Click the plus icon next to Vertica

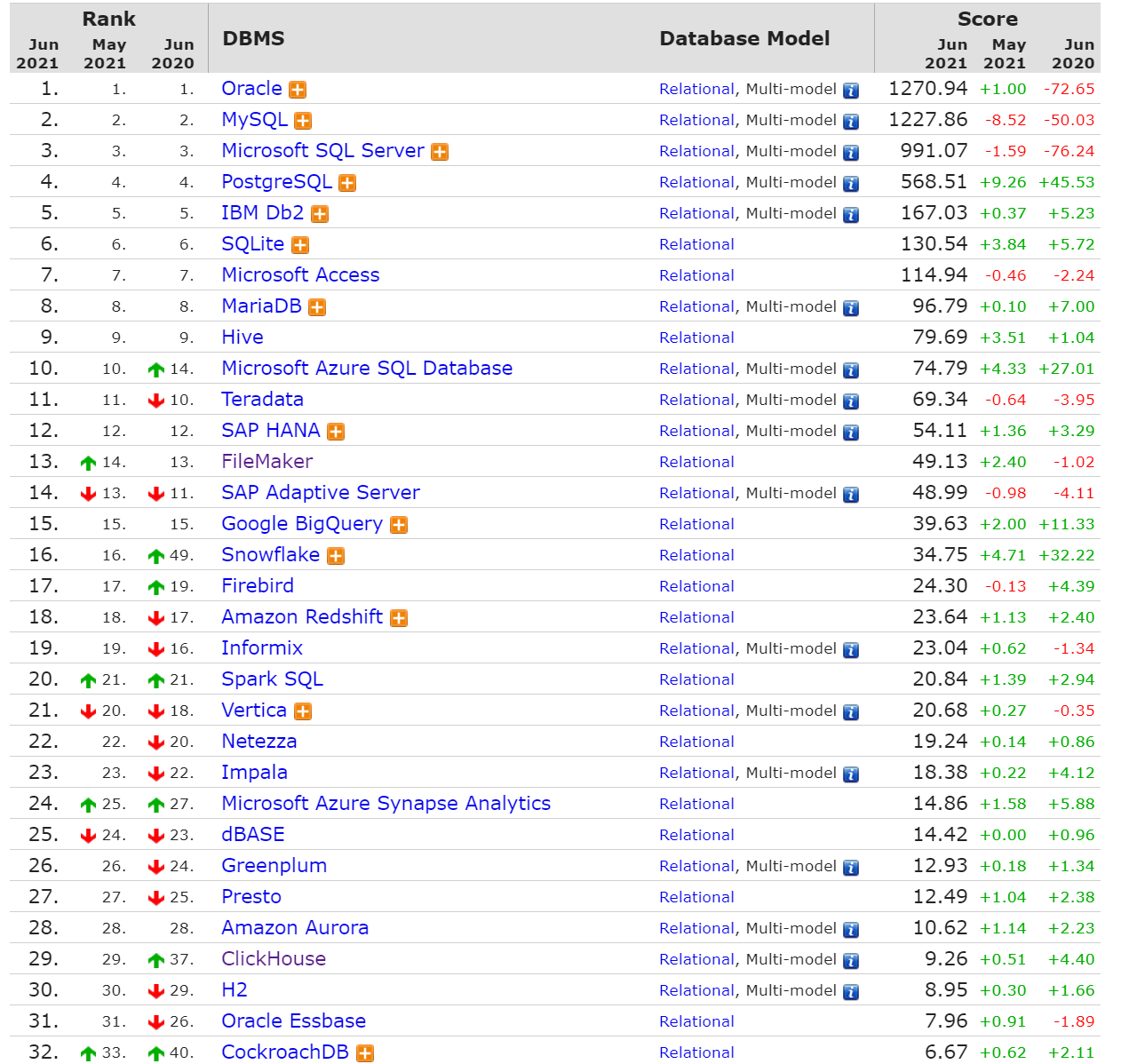tap(303, 711)
